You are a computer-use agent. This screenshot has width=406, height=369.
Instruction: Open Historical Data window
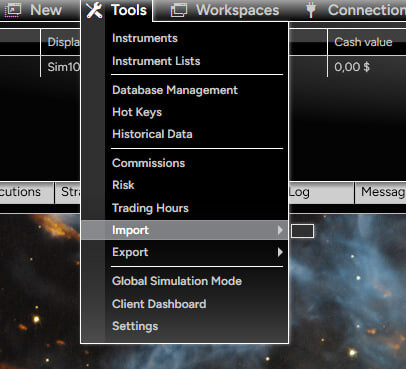tap(152, 134)
